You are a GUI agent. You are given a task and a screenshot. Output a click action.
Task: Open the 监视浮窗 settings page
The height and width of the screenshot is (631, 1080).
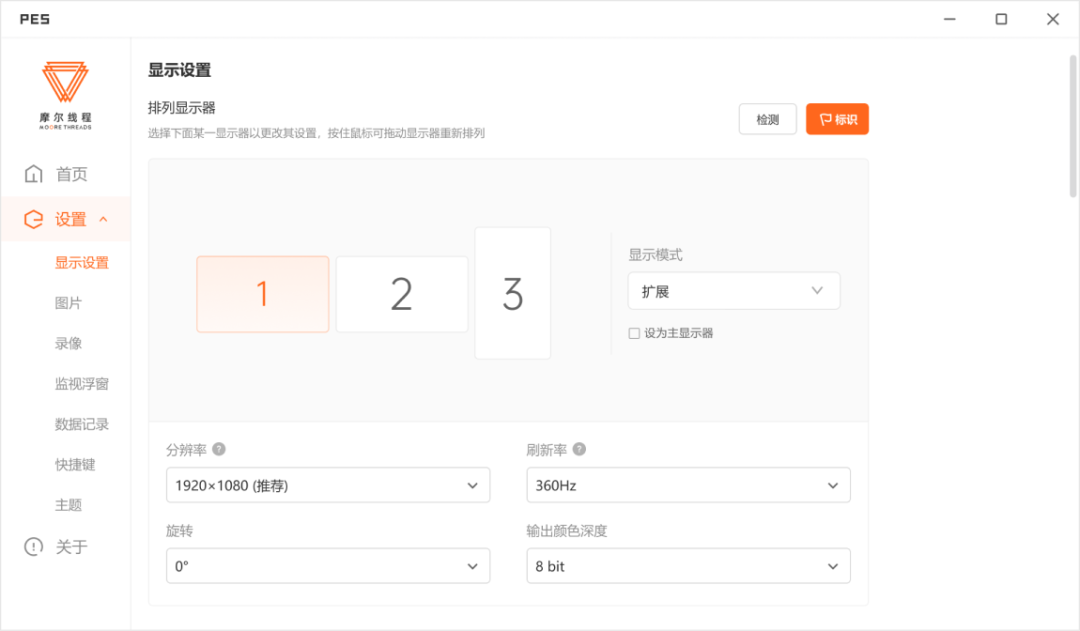coord(81,384)
